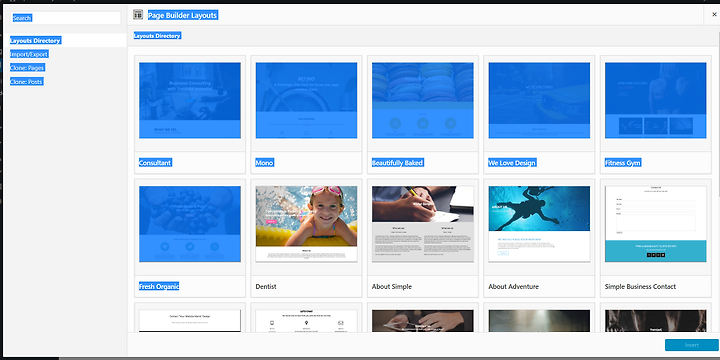
Task: Select the About Simple layout thumbnail
Action: point(422,224)
